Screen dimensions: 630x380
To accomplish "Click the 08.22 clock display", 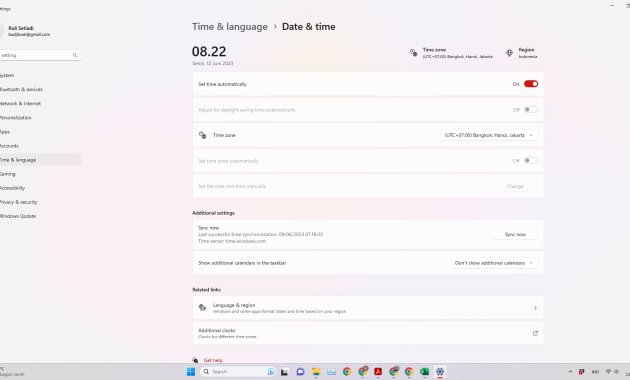I will [x=209, y=51].
